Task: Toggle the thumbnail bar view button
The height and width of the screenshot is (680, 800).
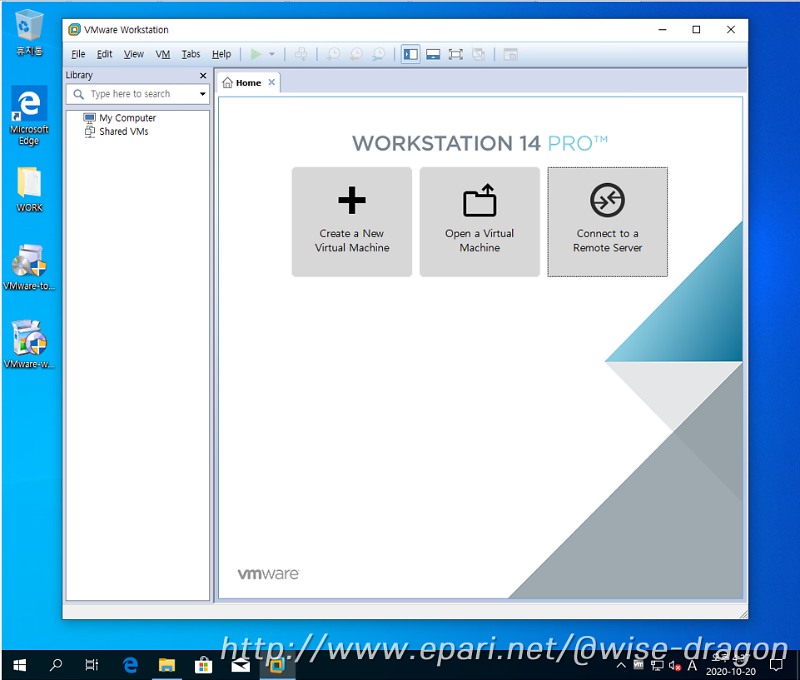Action: (433, 54)
